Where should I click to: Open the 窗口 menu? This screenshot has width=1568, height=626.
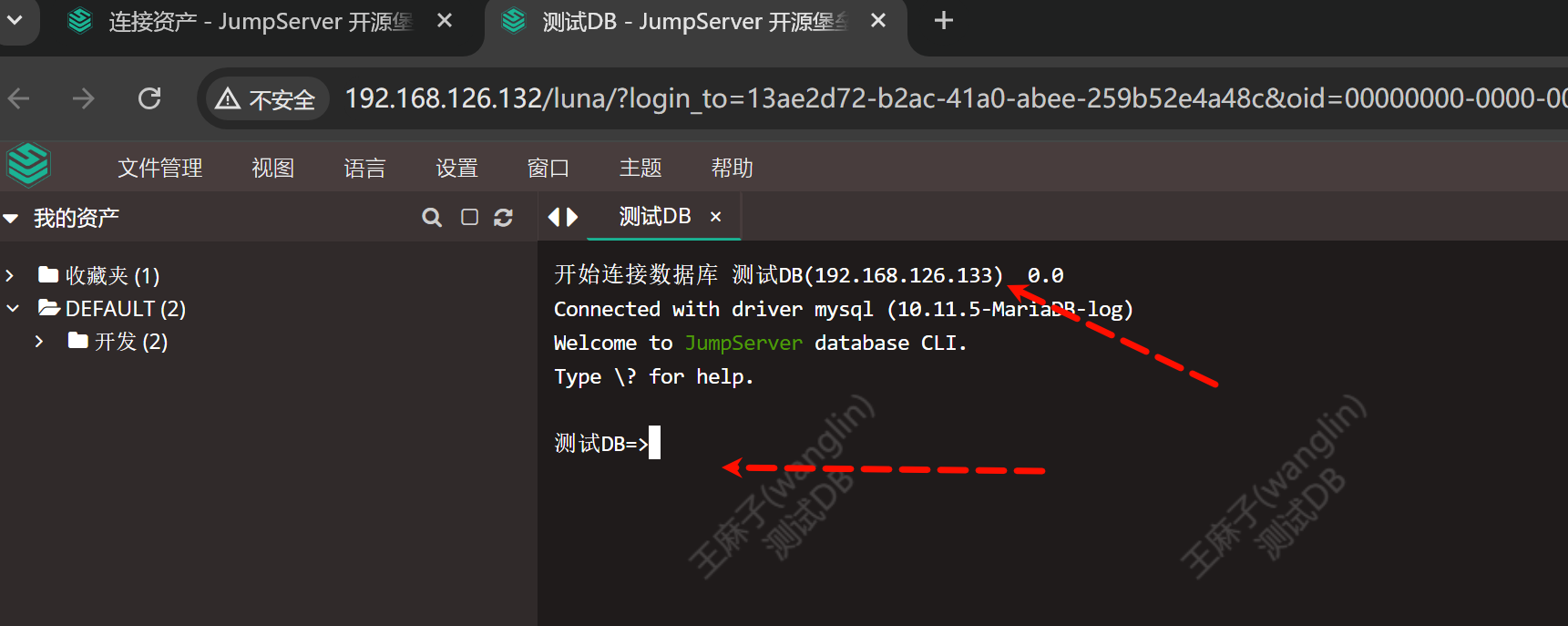pyautogui.click(x=548, y=169)
